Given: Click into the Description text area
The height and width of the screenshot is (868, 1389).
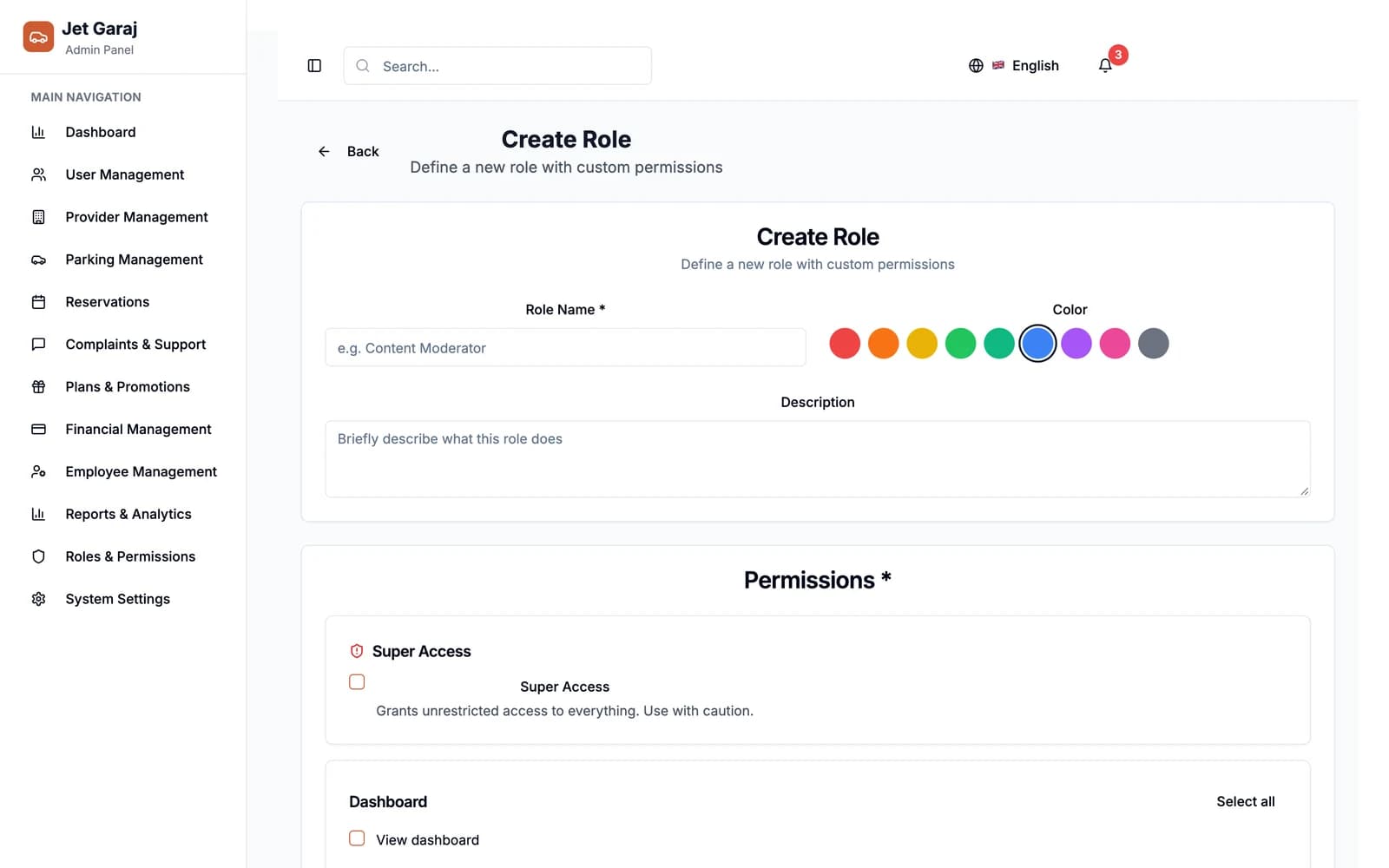Looking at the screenshot, I should click(x=818, y=459).
